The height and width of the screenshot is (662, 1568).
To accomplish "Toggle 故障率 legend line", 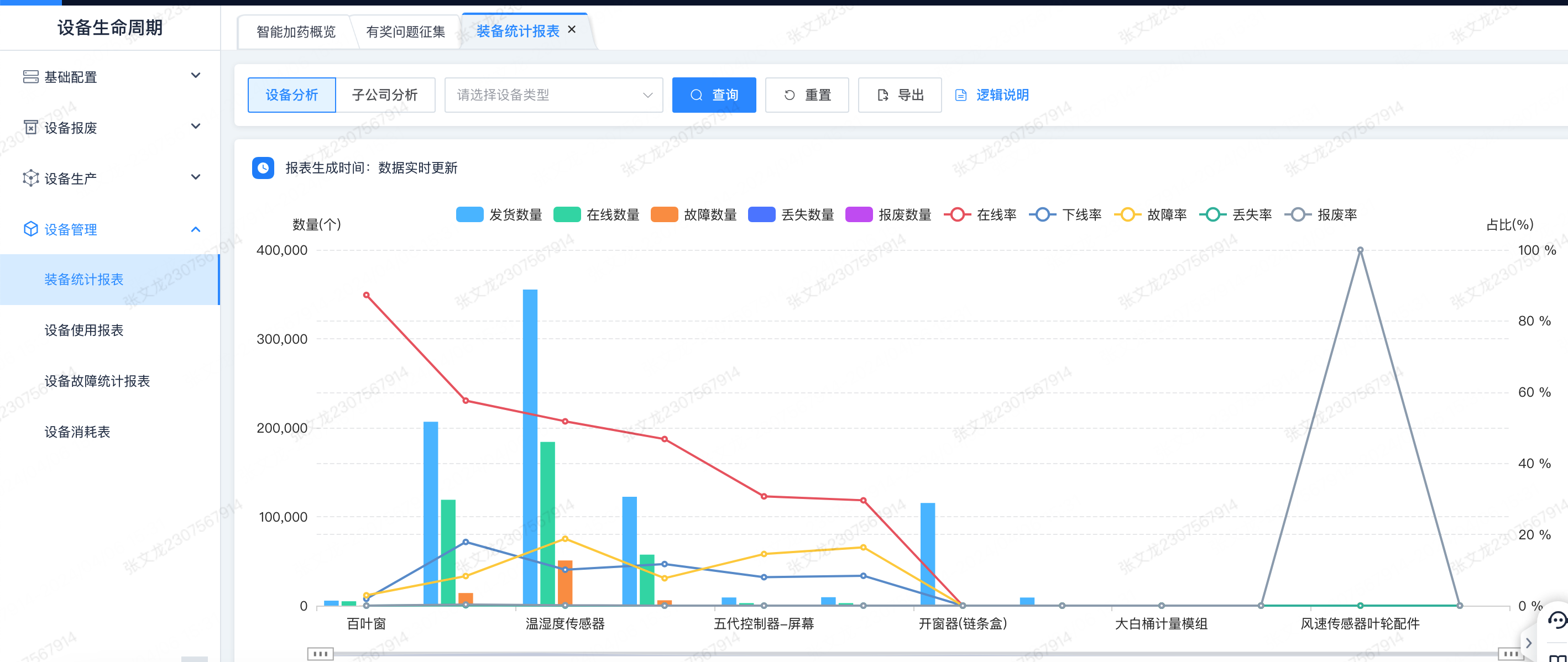I will click(1151, 215).
